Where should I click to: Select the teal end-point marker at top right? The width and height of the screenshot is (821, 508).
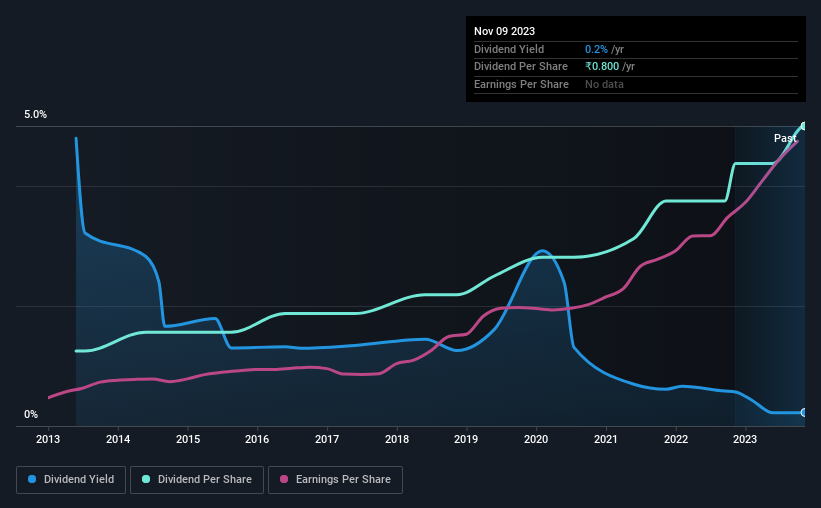804,126
